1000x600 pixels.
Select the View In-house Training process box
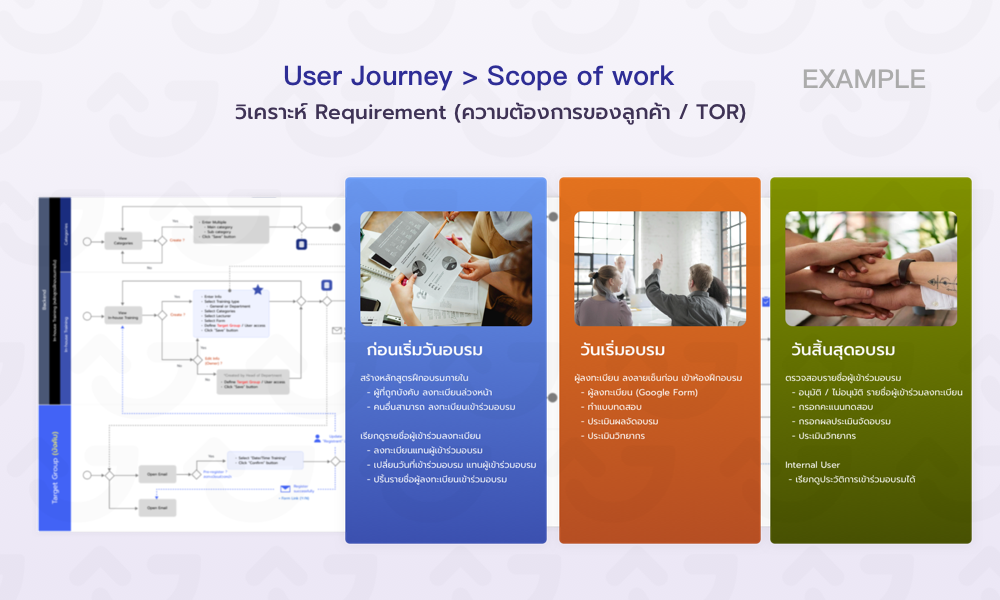coord(122,314)
